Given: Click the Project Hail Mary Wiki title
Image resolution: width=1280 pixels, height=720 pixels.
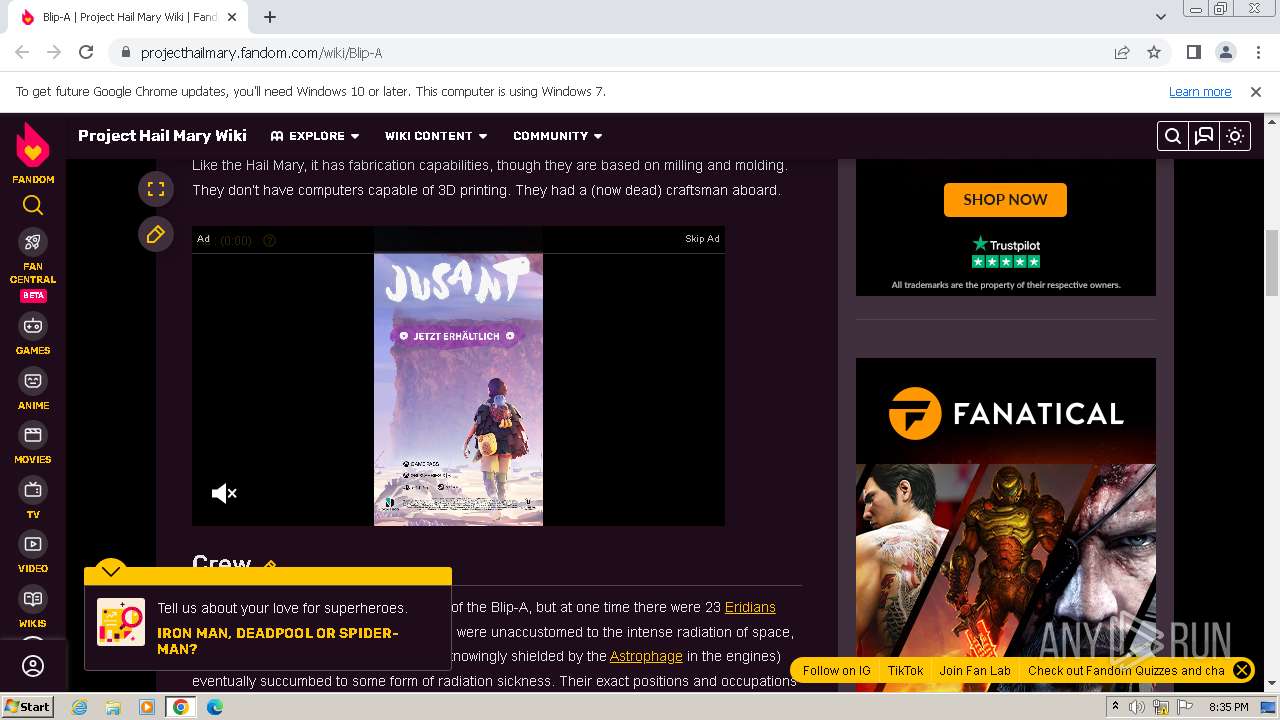Looking at the screenshot, I should click(x=162, y=136).
